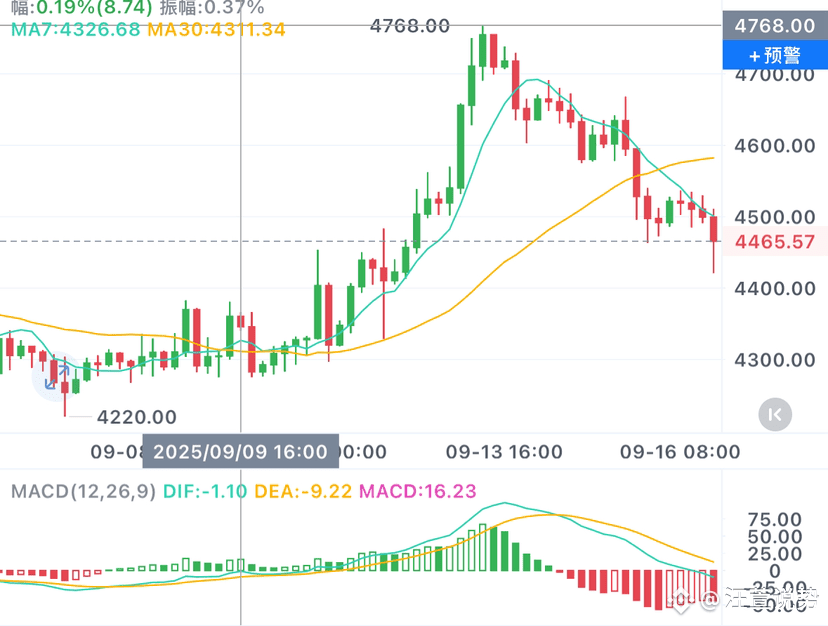Select the 4768.00 crosshair price tag

[x=775, y=25]
